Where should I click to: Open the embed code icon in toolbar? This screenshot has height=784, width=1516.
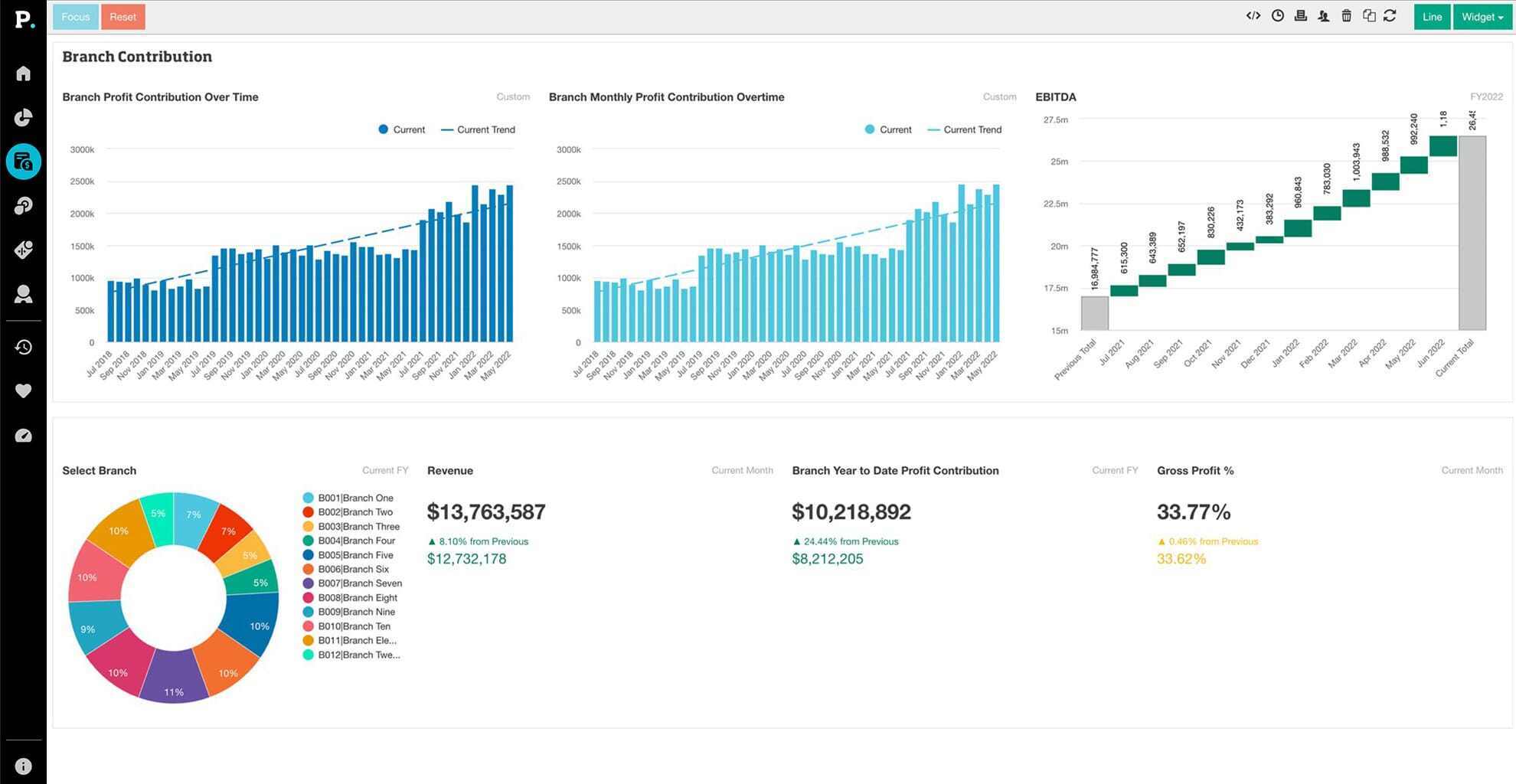pos(1253,16)
